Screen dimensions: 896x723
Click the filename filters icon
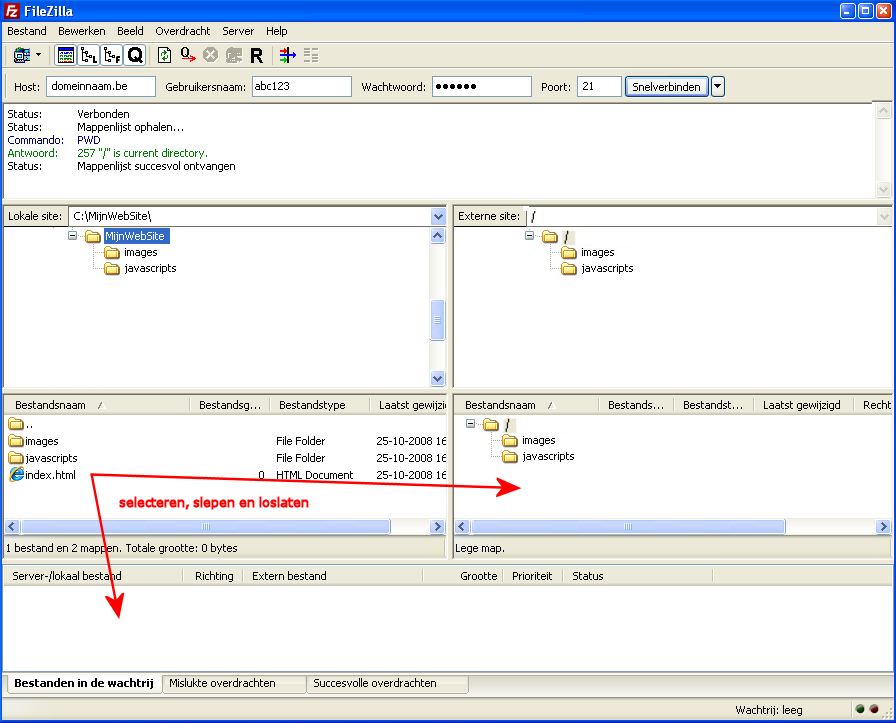click(x=287, y=55)
